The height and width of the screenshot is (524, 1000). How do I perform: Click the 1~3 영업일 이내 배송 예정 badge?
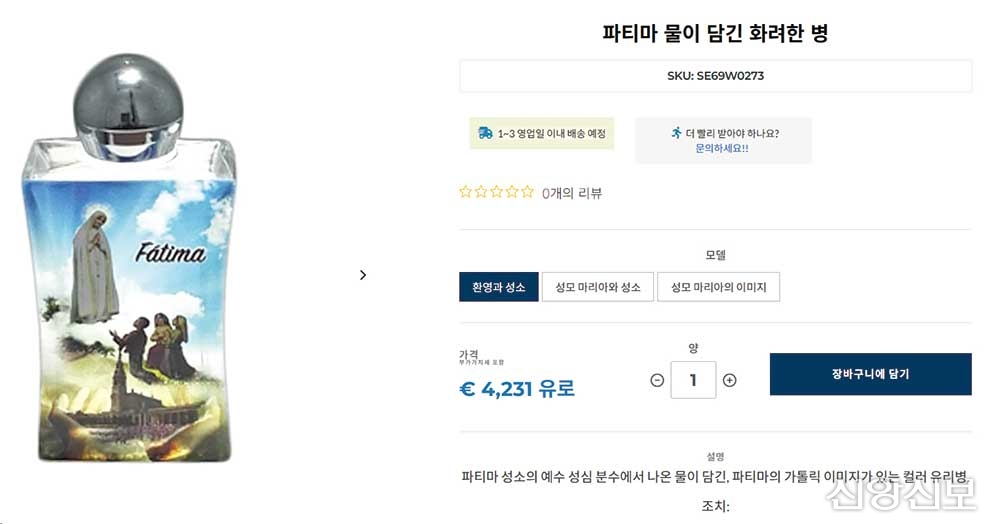point(542,133)
